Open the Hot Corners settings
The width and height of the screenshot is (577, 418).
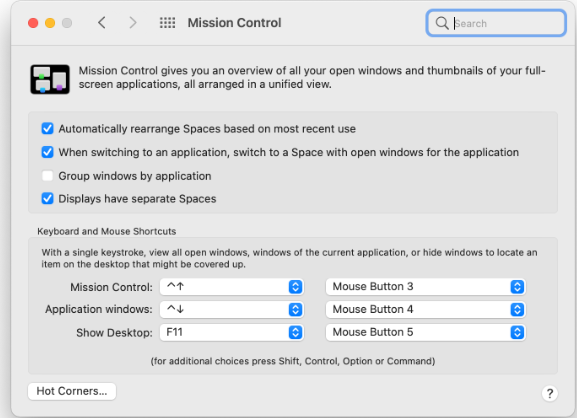(72, 391)
